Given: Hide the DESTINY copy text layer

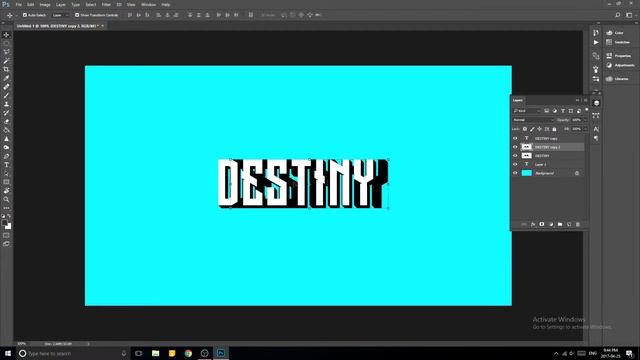Looking at the screenshot, I should 515,138.
